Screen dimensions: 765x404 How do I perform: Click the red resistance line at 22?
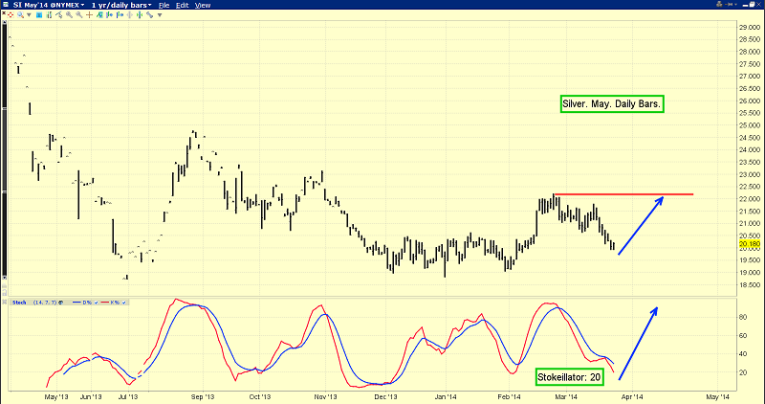click(x=620, y=194)
